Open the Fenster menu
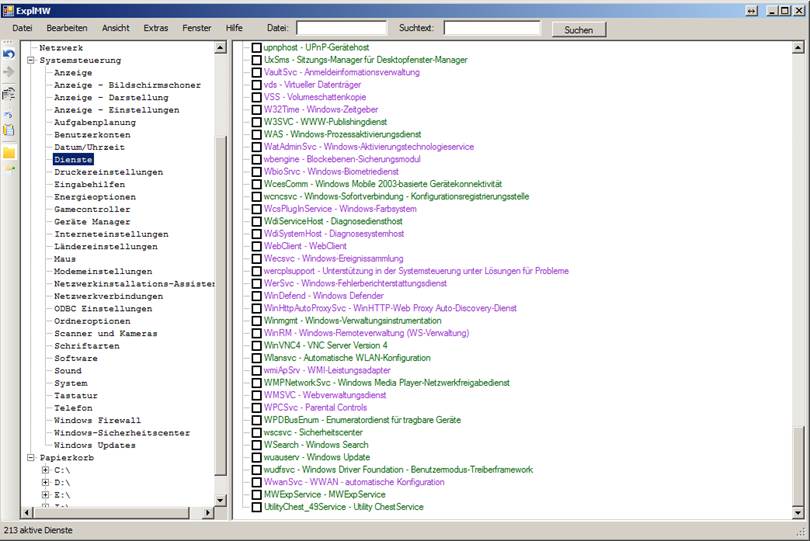Viewport: 810px width, 541px height. pos(197,28)
